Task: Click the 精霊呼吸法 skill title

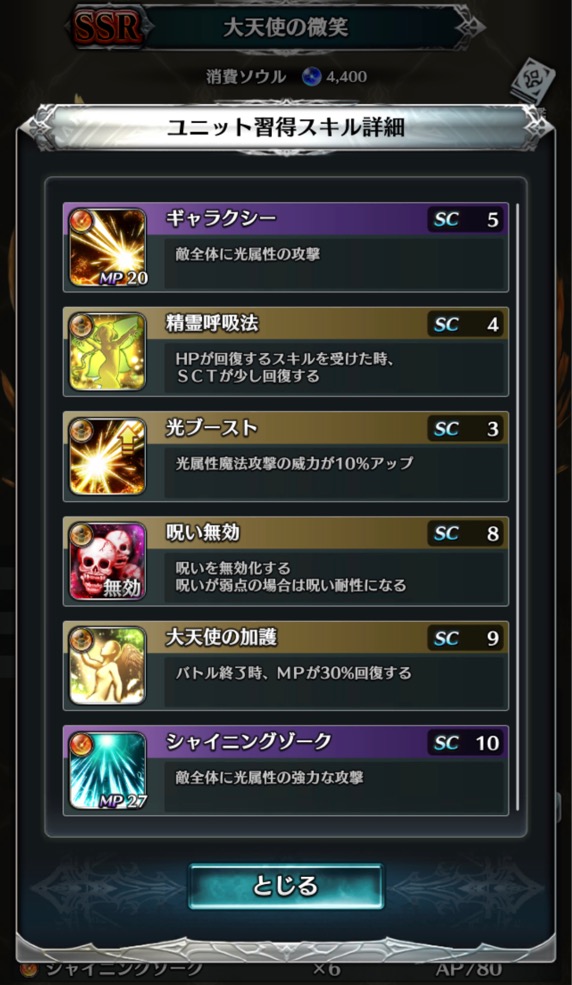Action: 212,324
